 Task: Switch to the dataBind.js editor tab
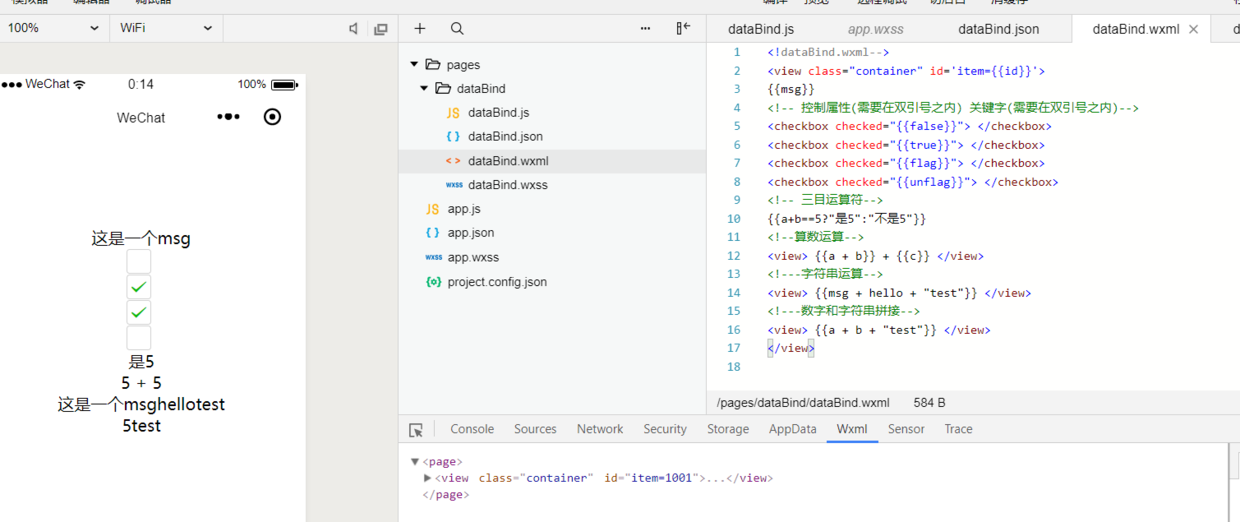(760, 29)
